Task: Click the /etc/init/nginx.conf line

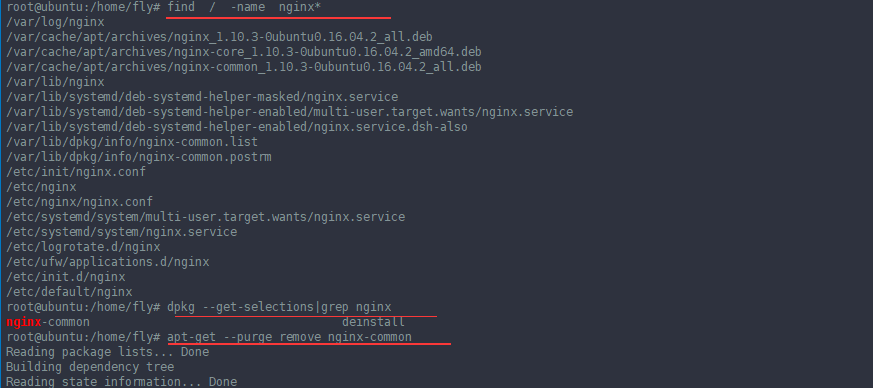Action: click(x=76, y=173)
